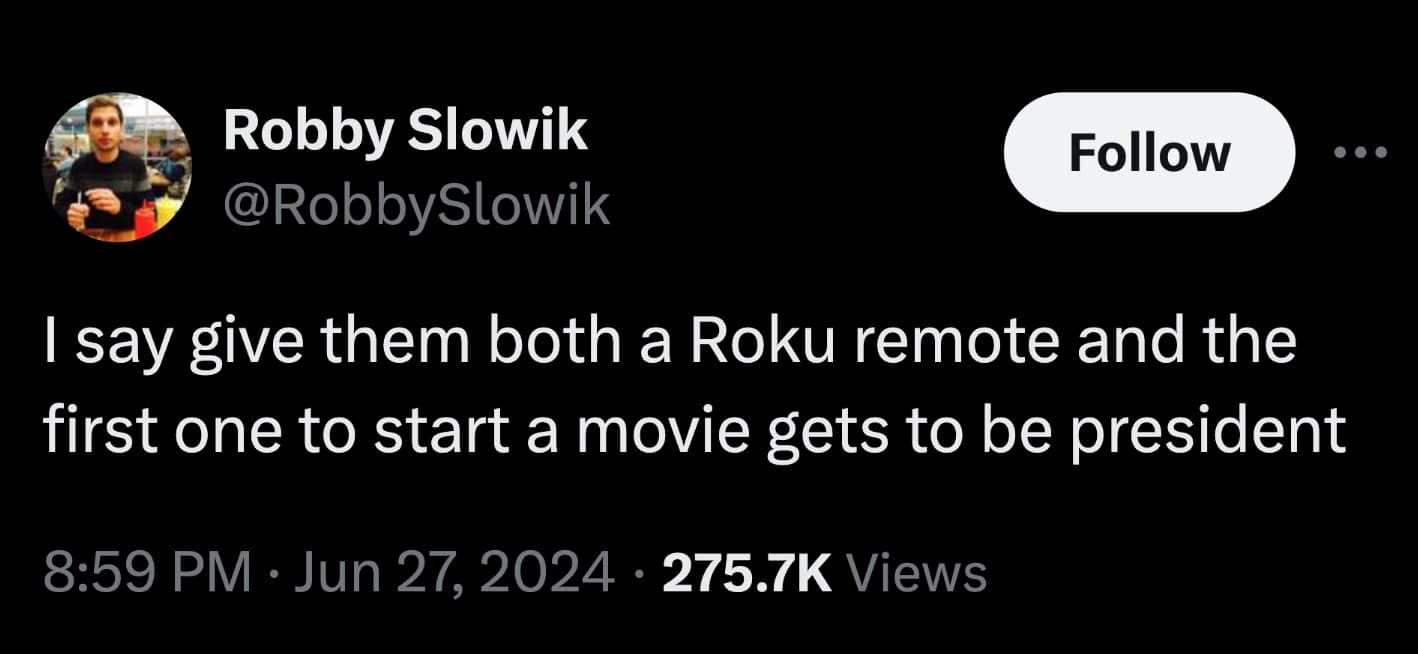Click the 8:59 PM timestamp
The width and height of the screenshot is (1418, 654).
146,573
